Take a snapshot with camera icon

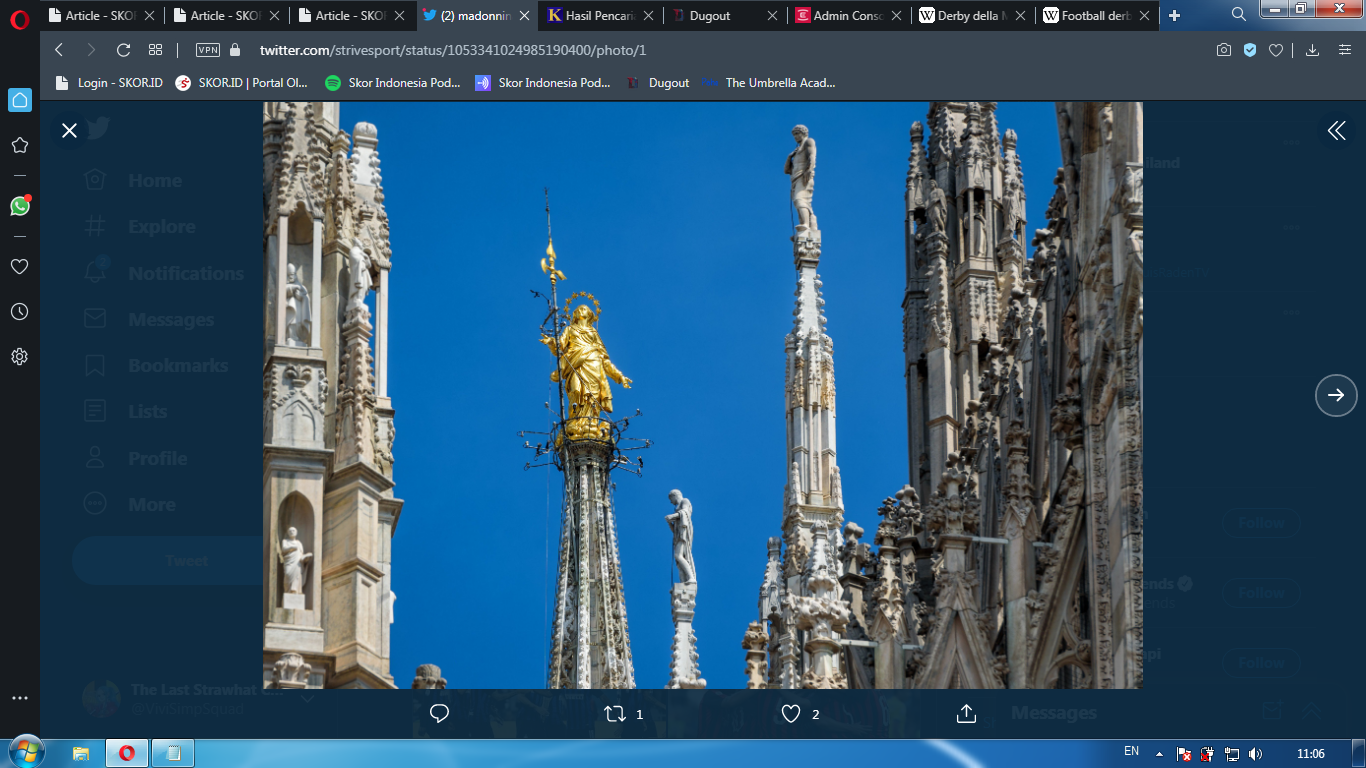(x=1224, y=50)
